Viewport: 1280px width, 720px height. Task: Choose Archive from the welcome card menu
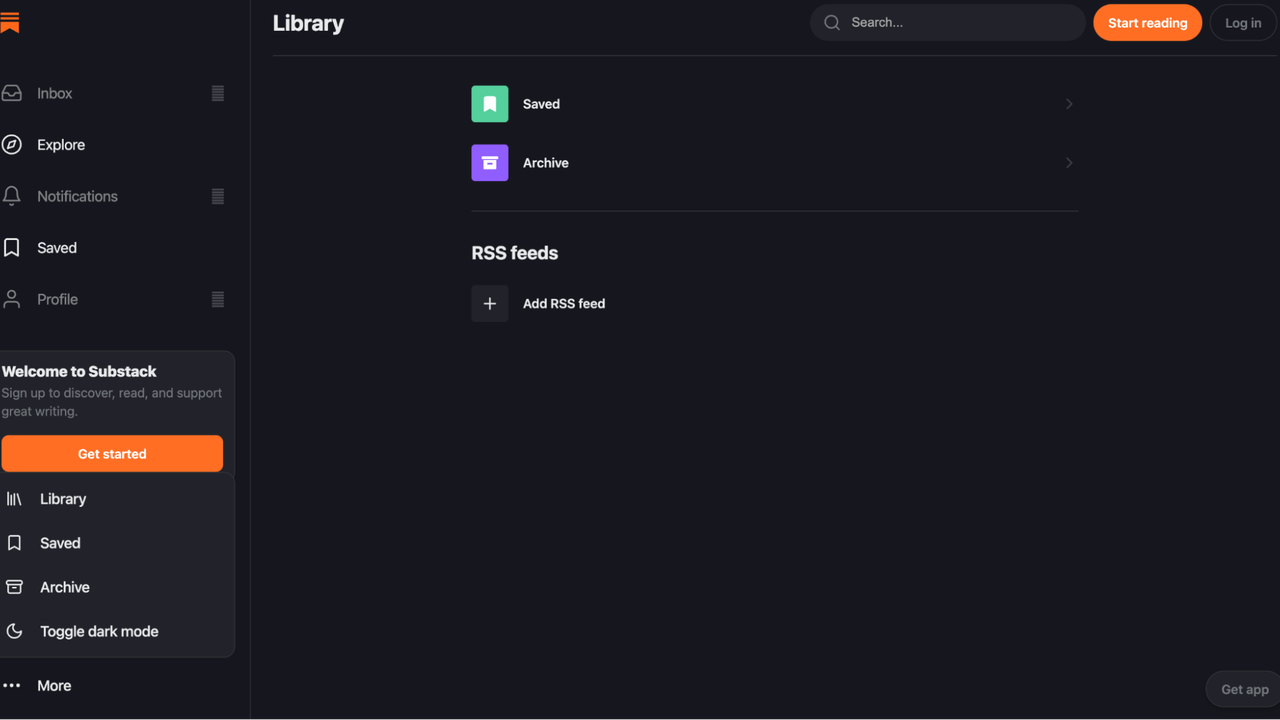tap(64, 587)
